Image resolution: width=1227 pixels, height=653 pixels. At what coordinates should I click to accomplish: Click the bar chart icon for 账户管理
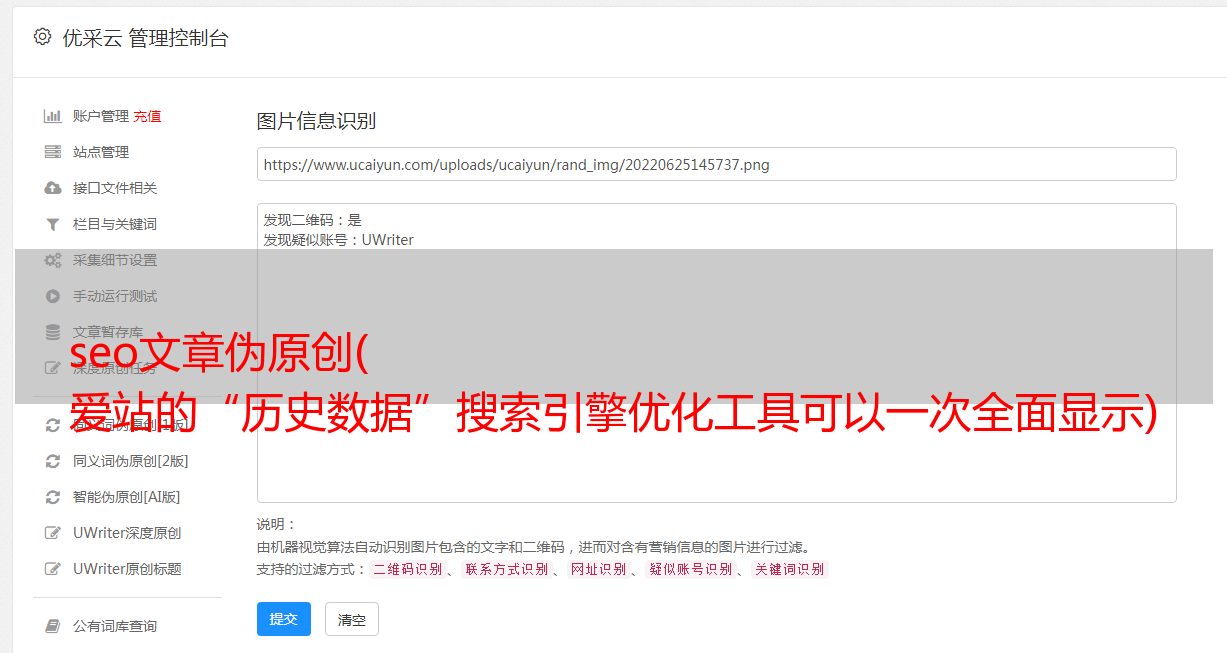[53, 116]
